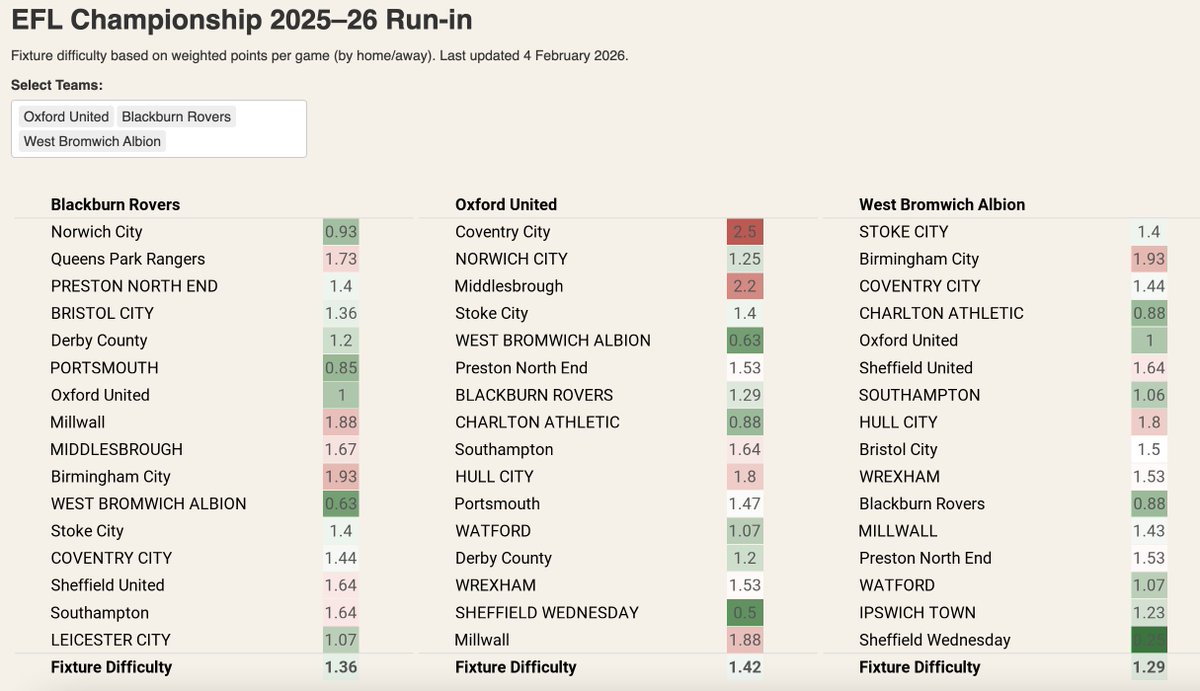This screenshot has width=1200, height=691.
Task: Click the EFL Championship 2025–26 Run-in title
Action: point(242,19)
